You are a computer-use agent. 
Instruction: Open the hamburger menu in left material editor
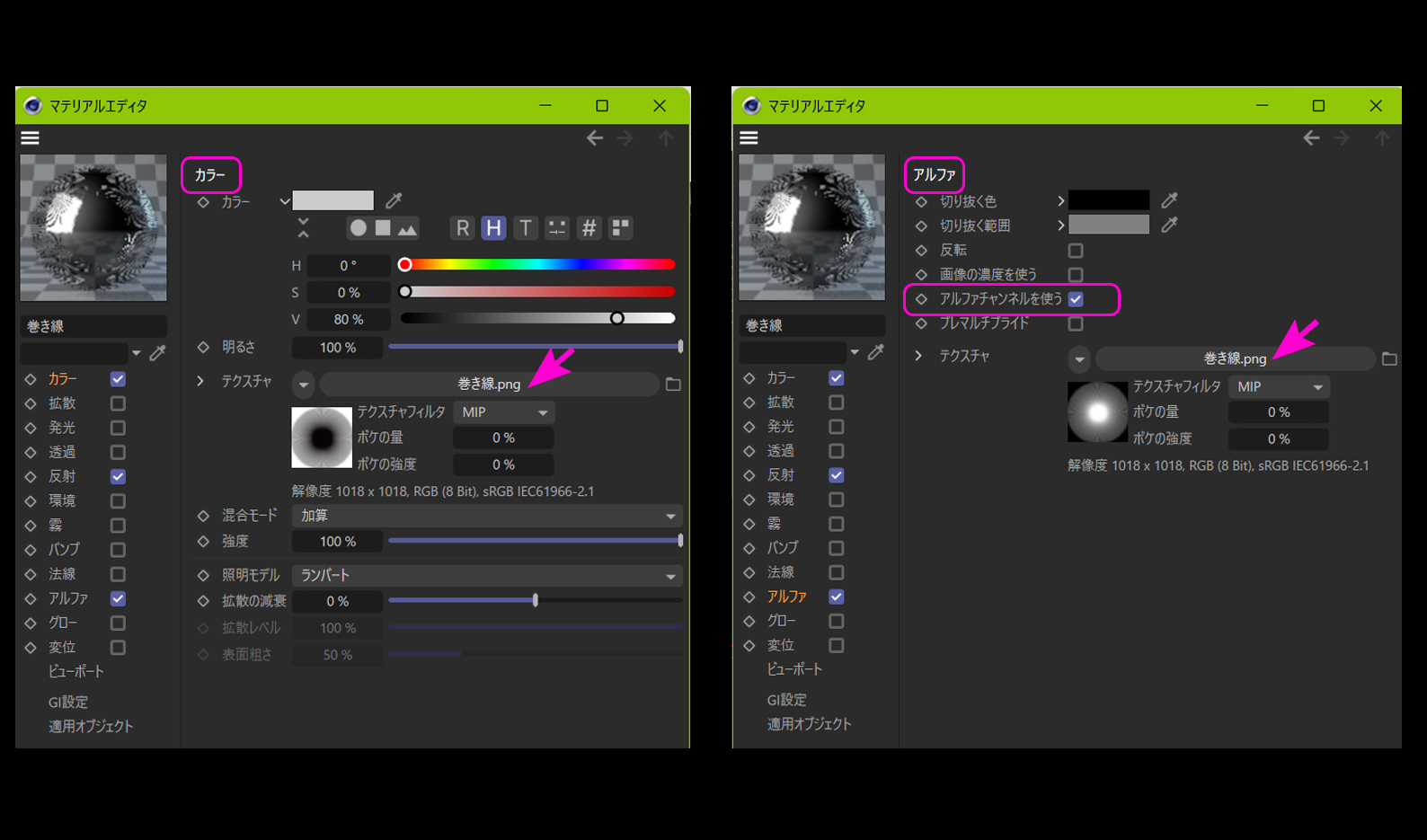coord(31,137)
